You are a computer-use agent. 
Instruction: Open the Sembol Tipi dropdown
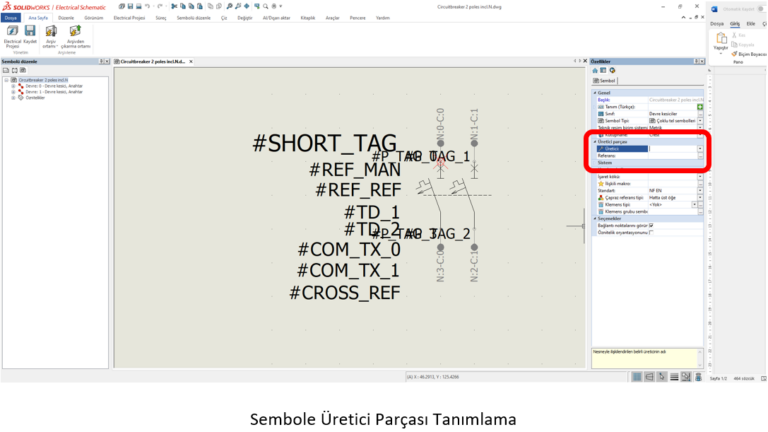tap(700, 120)
